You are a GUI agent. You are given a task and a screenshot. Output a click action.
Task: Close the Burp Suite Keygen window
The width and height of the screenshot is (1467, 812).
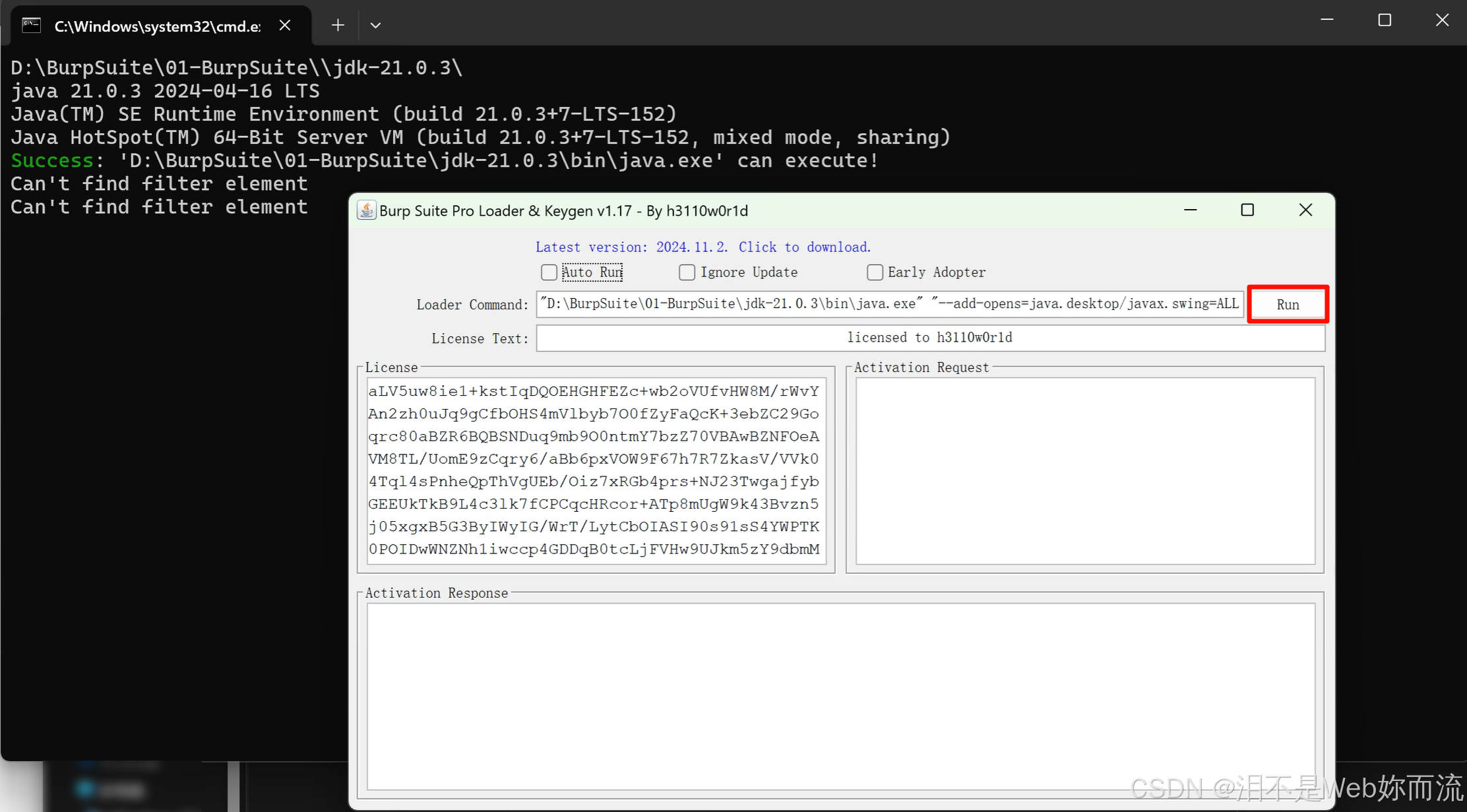pyautogui.click(x=1305, y=210)
